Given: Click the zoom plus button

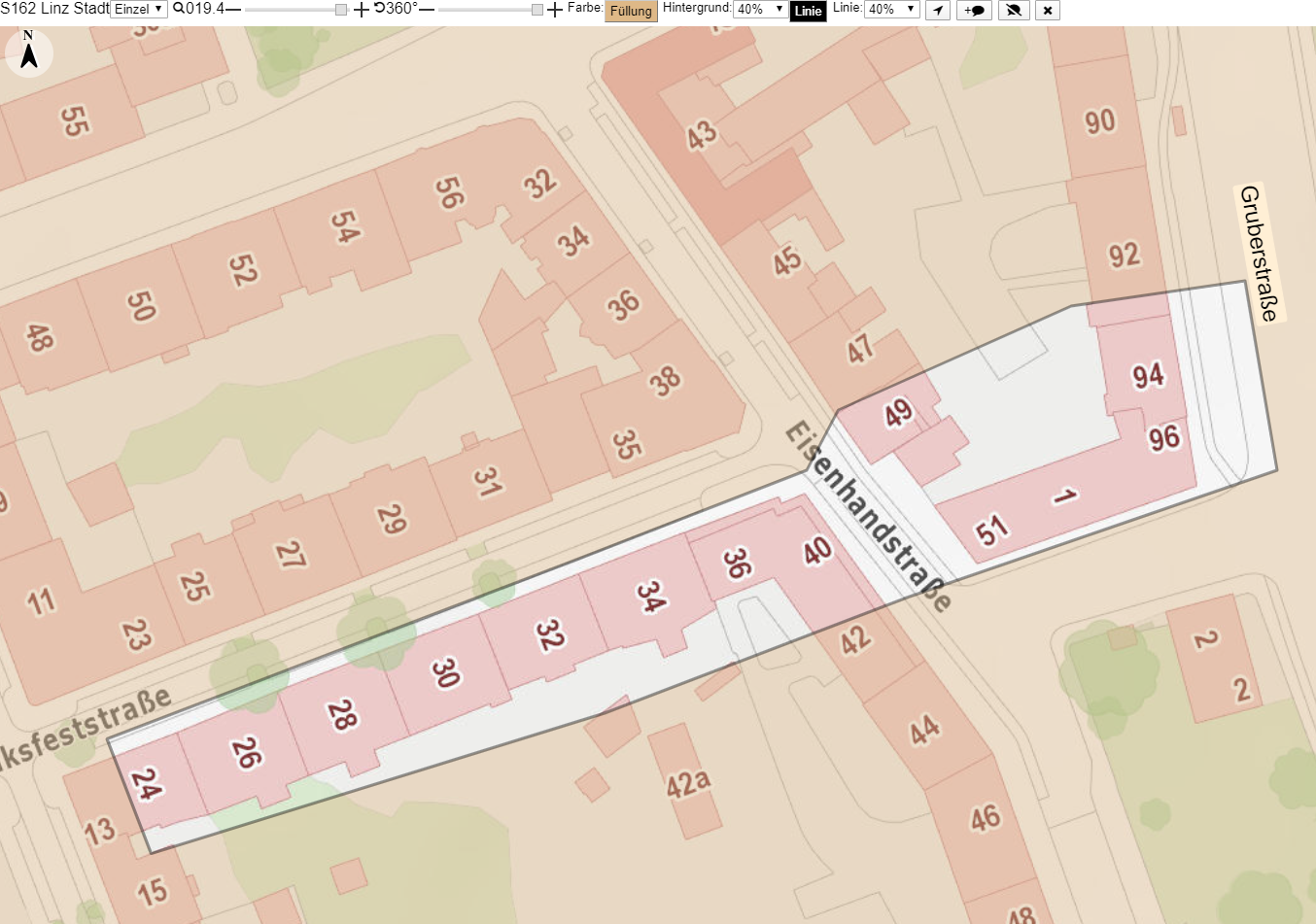Looking at the screenshot, I should coord(362,10).
